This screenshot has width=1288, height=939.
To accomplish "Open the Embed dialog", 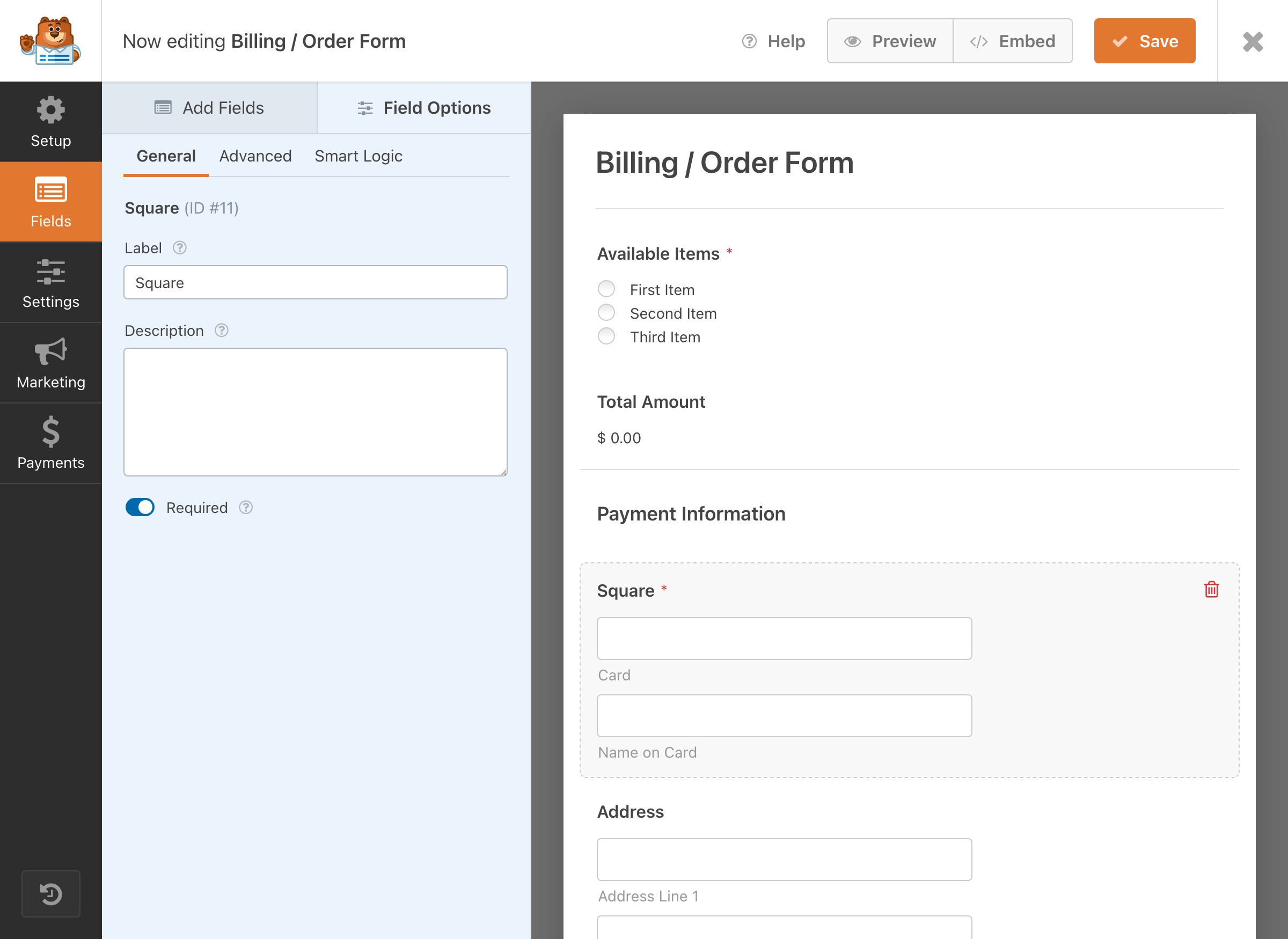I will (1012, 41).
